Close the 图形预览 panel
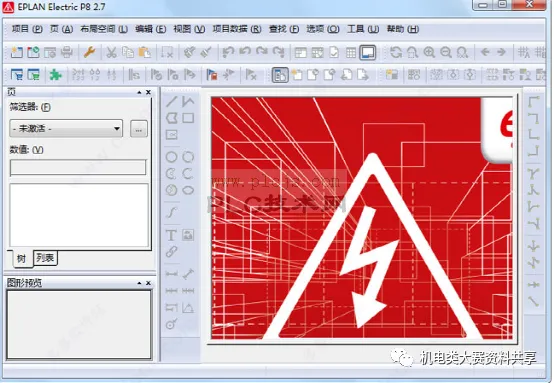 point(148,283)
